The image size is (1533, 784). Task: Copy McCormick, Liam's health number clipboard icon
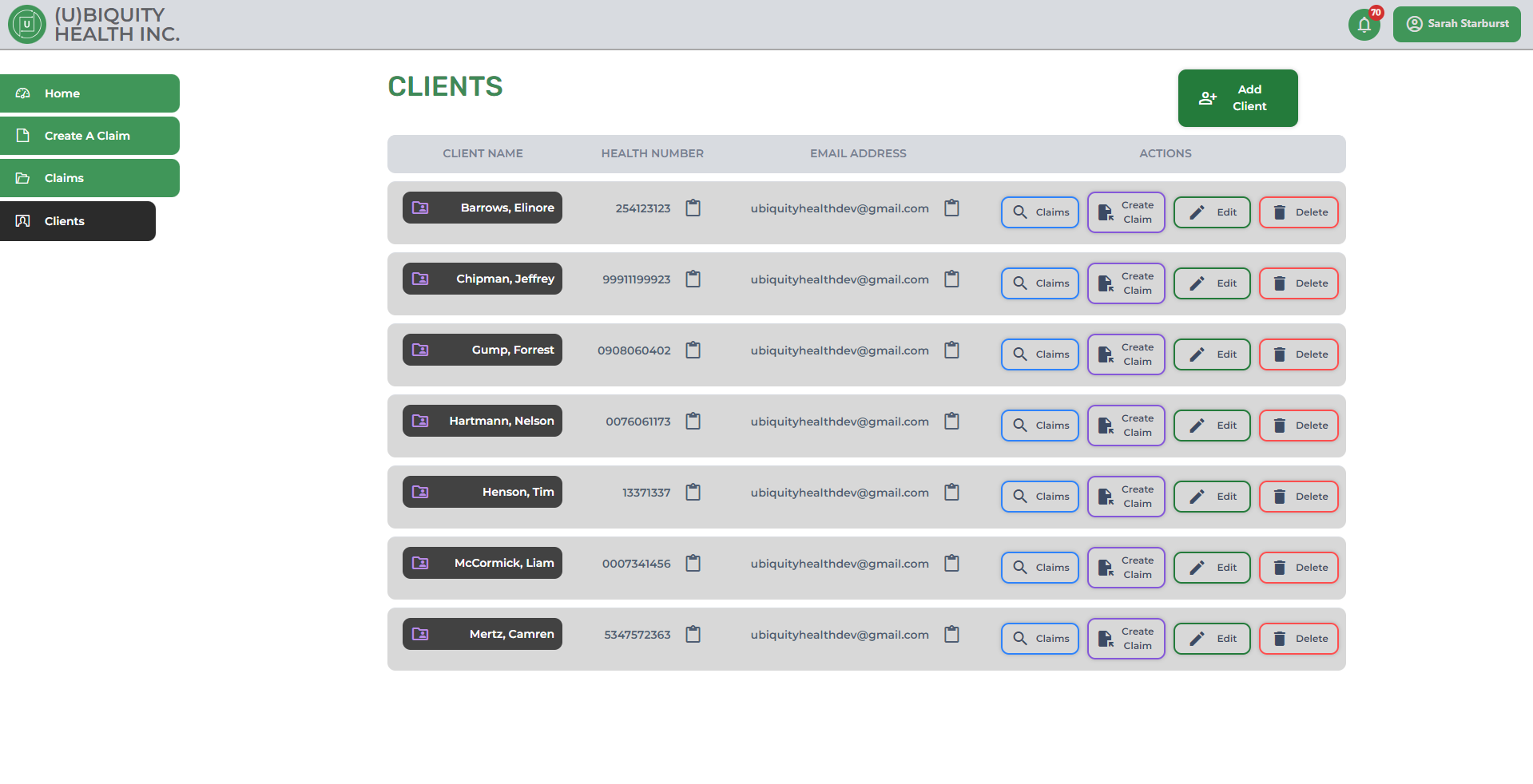pos(693,564)
